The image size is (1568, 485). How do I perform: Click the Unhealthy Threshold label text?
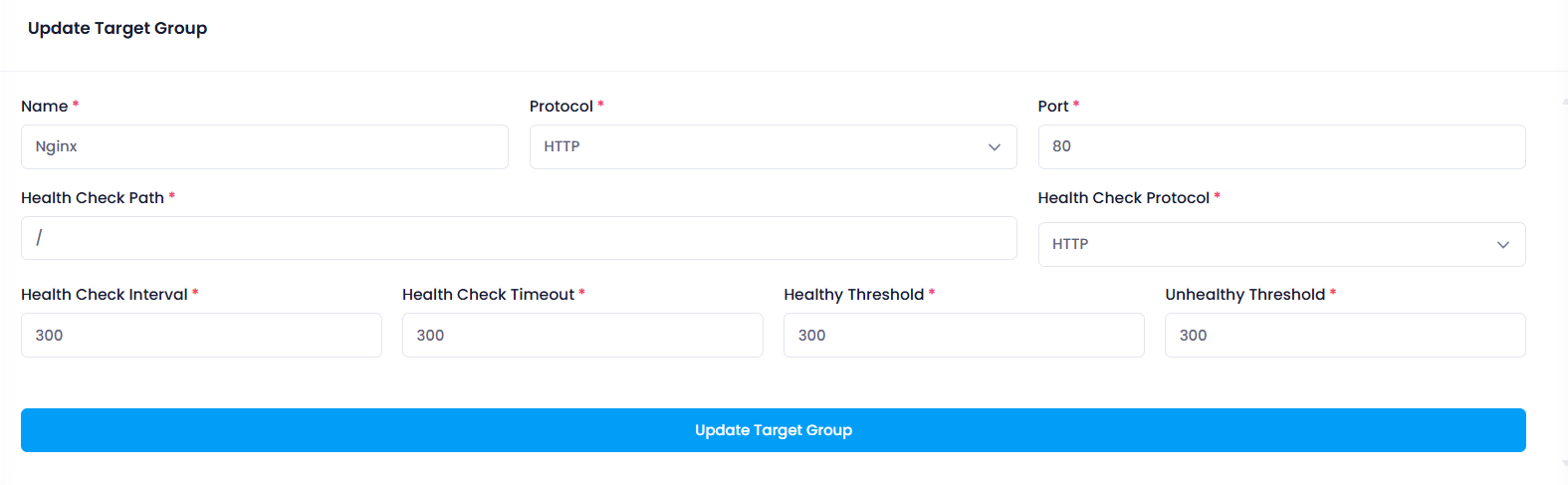point(1244,295)
